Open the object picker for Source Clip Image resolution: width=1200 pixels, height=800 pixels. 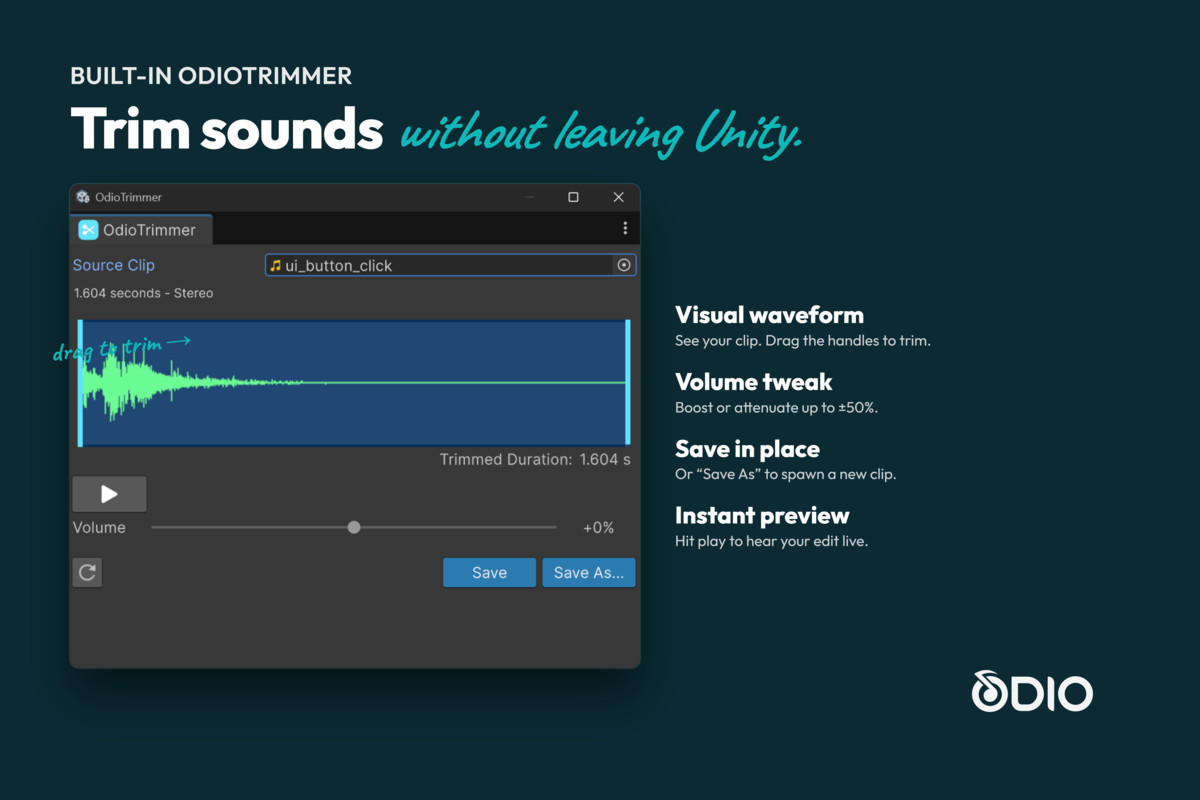coord(624,265)
